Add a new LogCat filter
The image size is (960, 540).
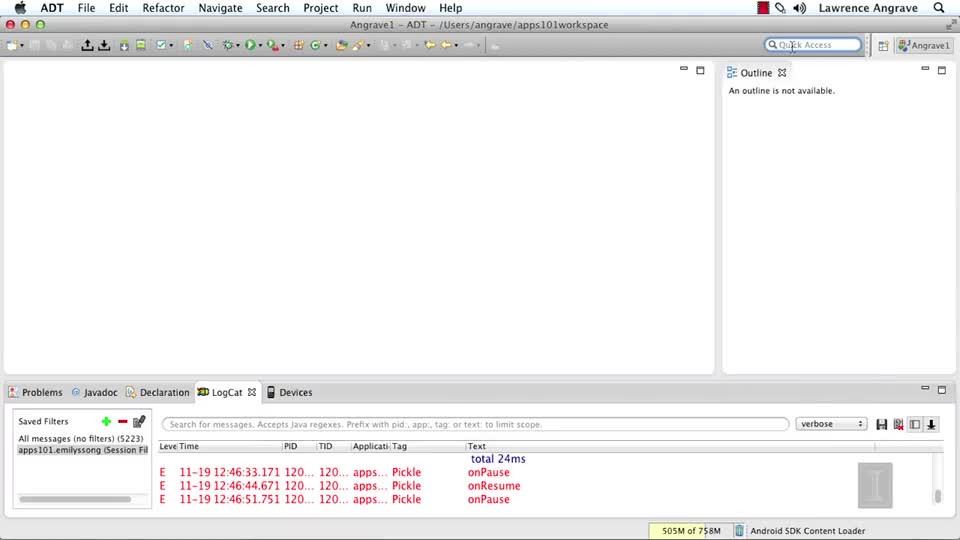point(106,421)
